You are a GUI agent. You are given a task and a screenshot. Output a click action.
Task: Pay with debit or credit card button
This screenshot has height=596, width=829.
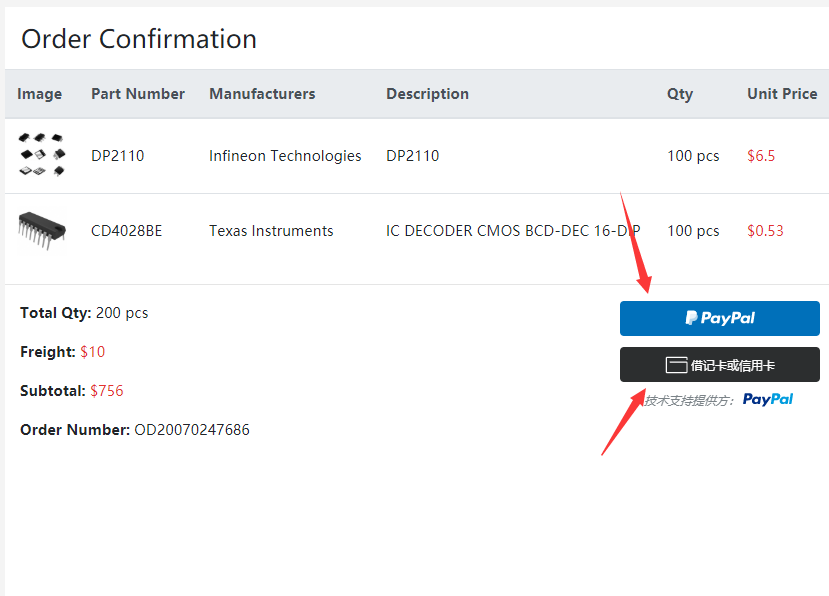coord(719,365)
